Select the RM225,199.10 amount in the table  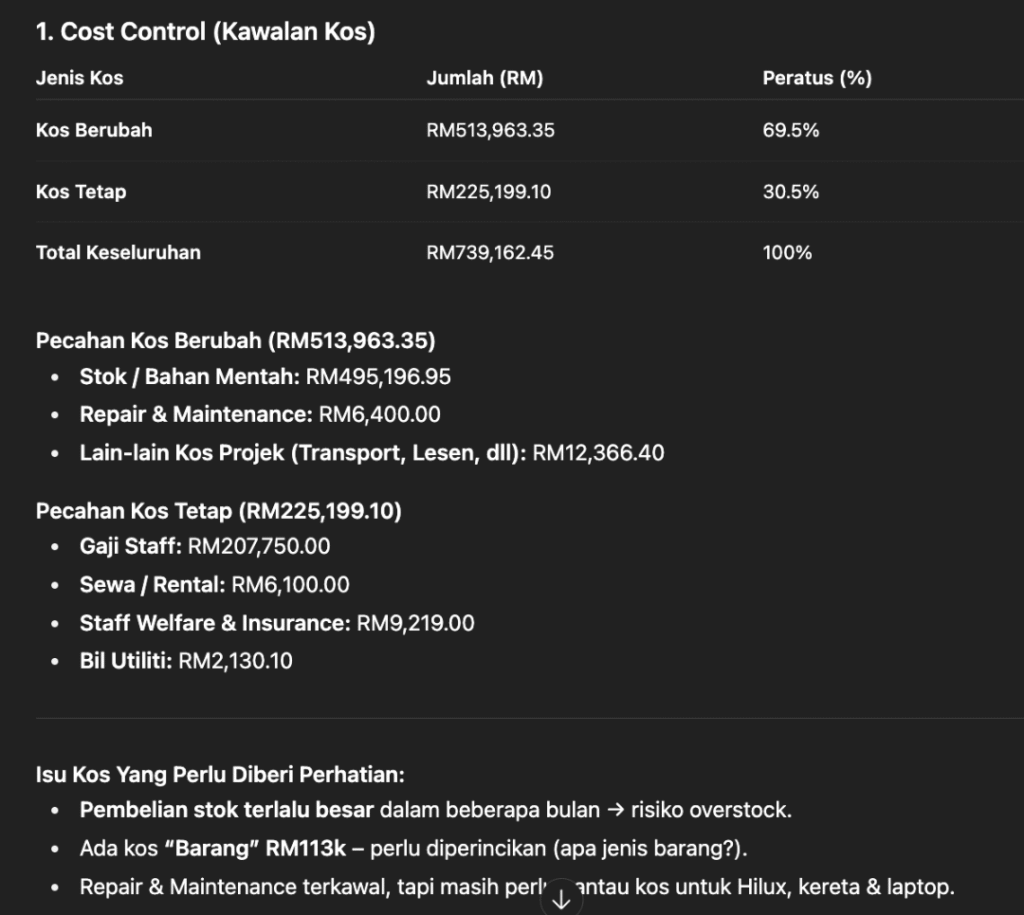tap(488, 191)
